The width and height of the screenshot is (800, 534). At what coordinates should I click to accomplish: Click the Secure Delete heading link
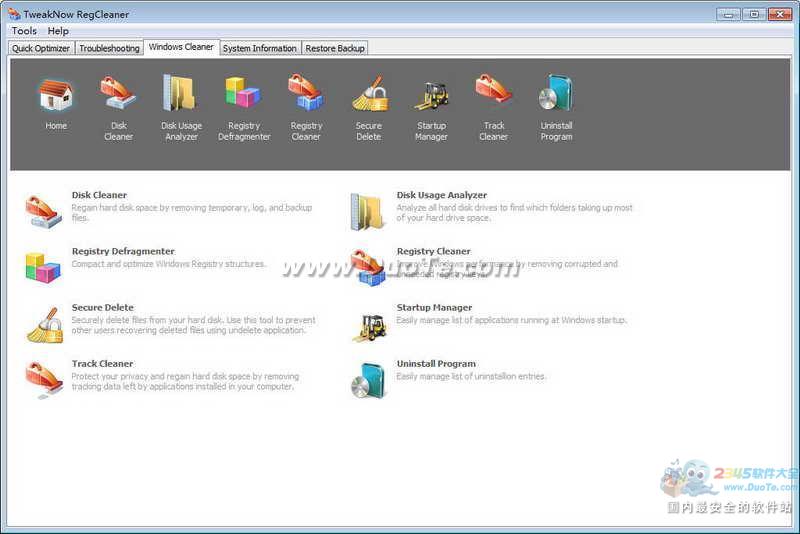103,308
